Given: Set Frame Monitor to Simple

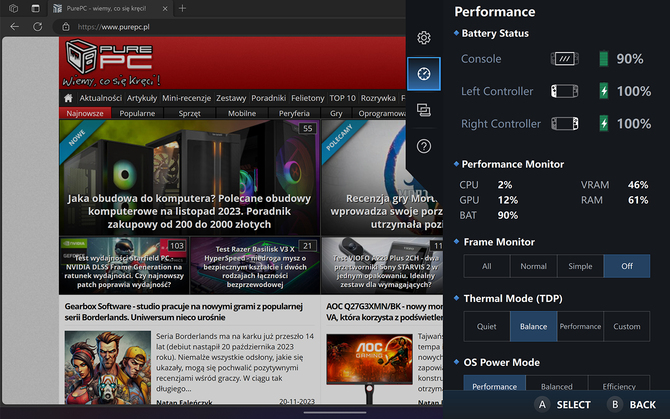Looking at the screenshot, I should (580, 266).
